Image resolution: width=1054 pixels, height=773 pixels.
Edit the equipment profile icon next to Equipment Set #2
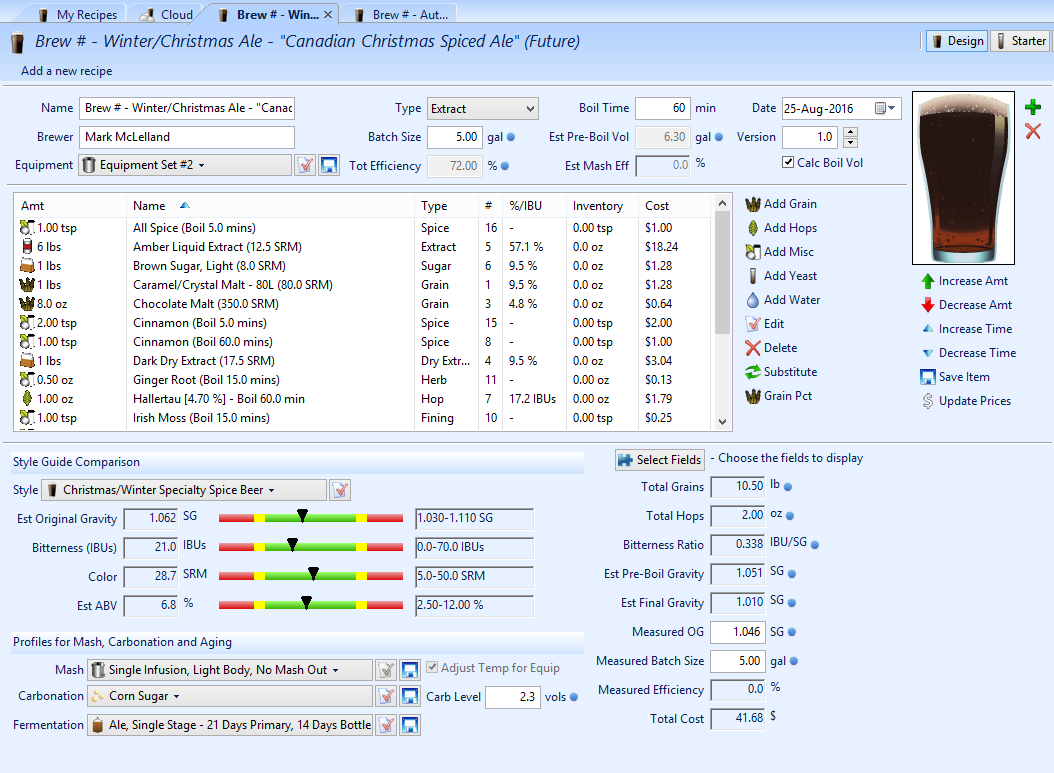click(305, 165)
